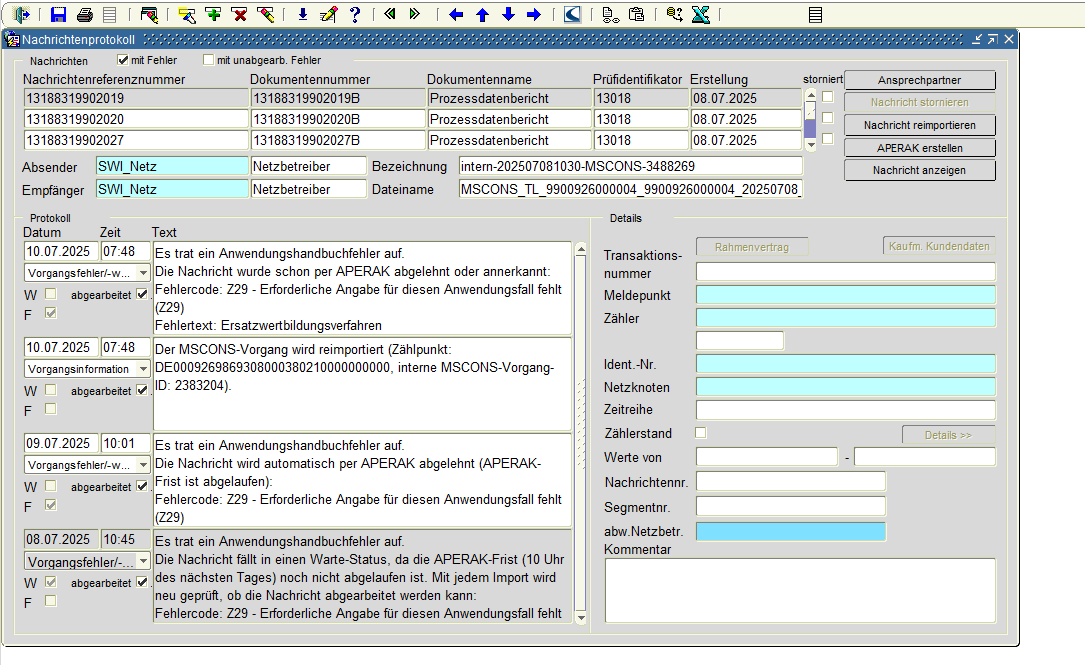Click the Excel export icon
Viewport: 1085px width, 665px height.
pyautogui.click(x=700, y=15)
